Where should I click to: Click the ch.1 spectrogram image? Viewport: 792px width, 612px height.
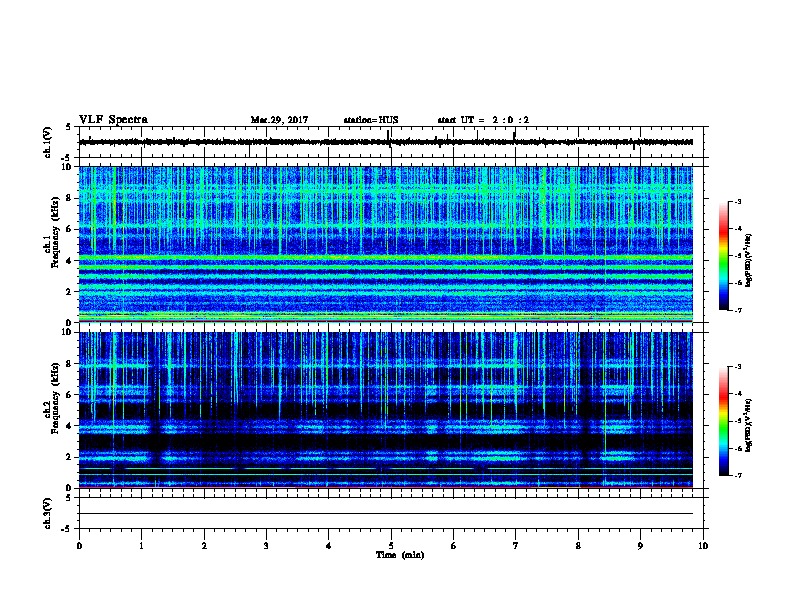(x=386, y=244)
